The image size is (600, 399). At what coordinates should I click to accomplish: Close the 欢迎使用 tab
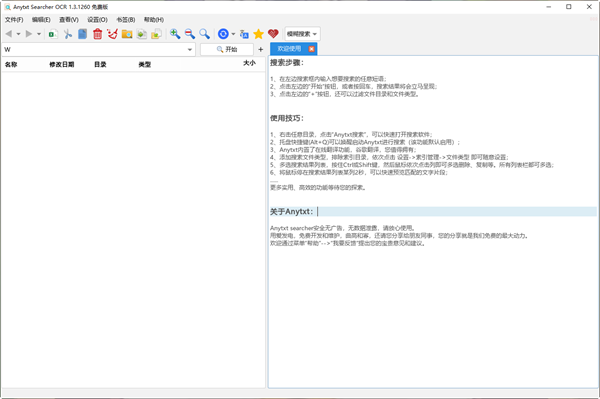(311, 49)
